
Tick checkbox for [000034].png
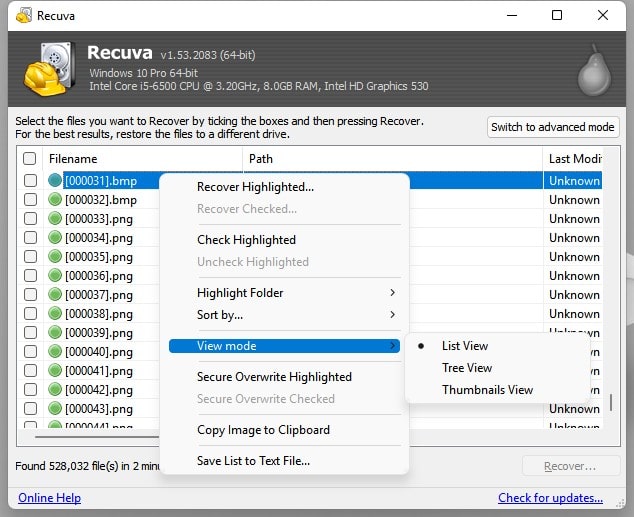pos(30,237)
